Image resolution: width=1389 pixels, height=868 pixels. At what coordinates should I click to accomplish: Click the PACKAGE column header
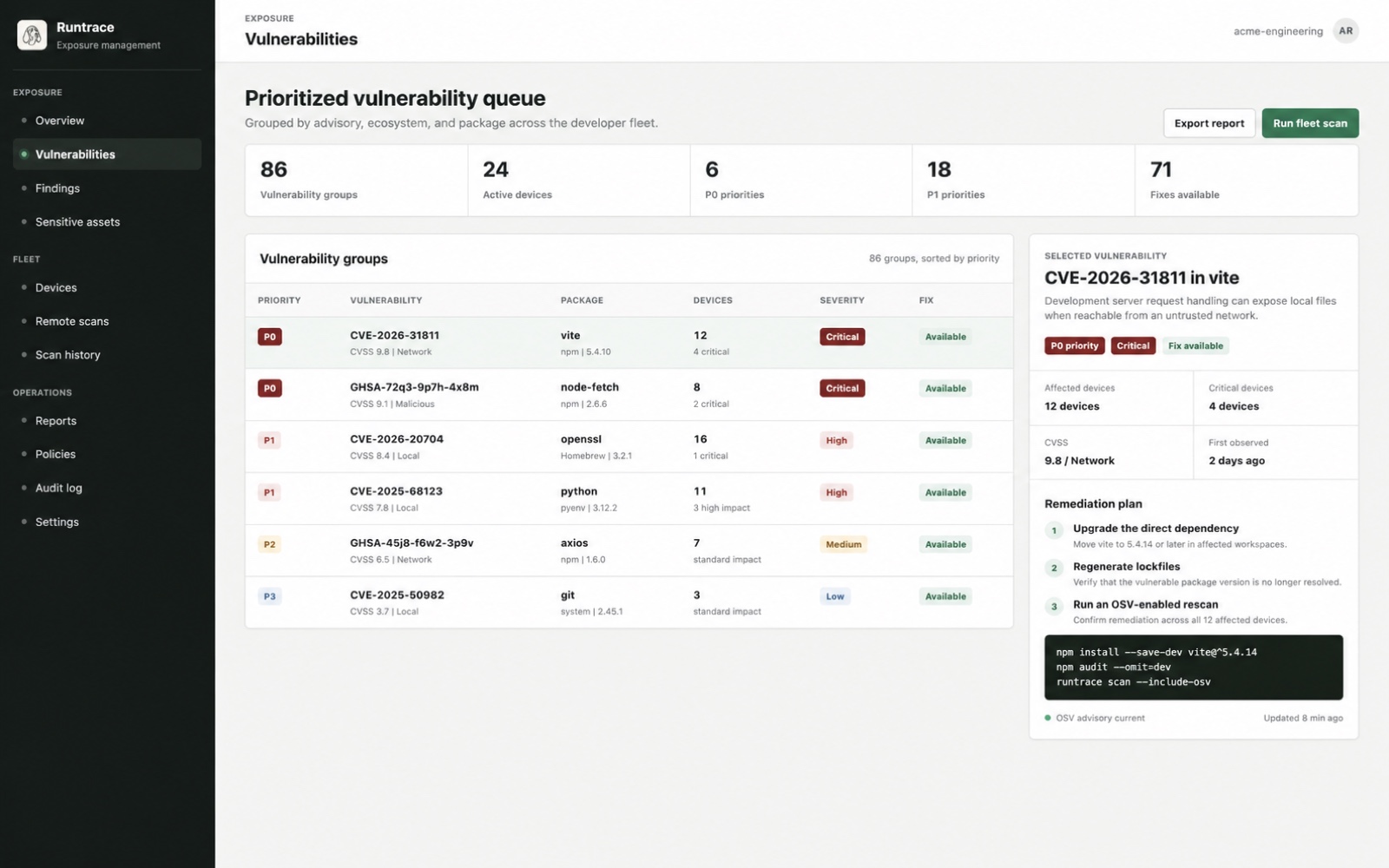tap(582, 300)
